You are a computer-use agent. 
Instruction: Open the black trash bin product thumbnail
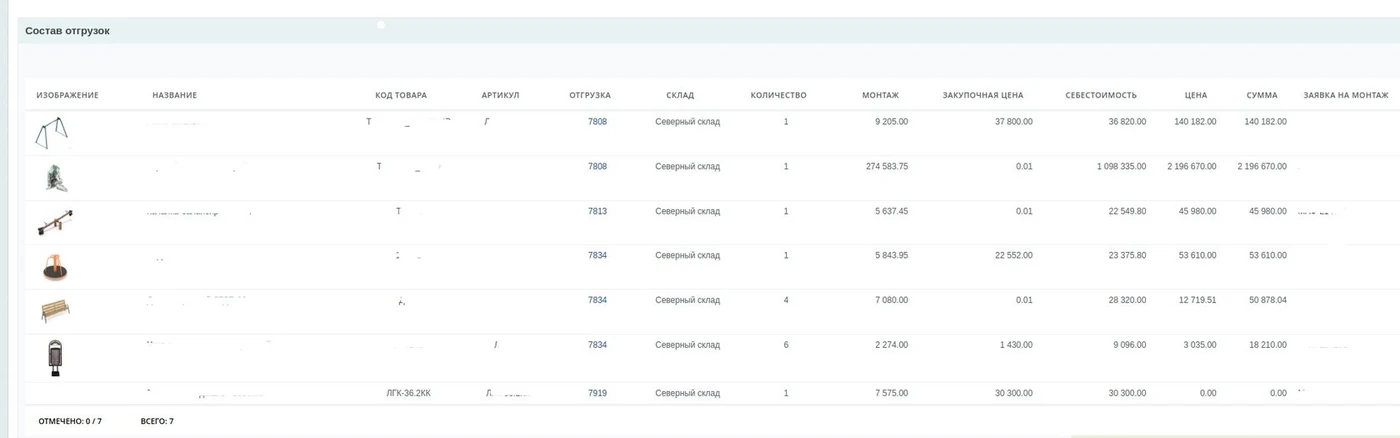tap(56, 357)
